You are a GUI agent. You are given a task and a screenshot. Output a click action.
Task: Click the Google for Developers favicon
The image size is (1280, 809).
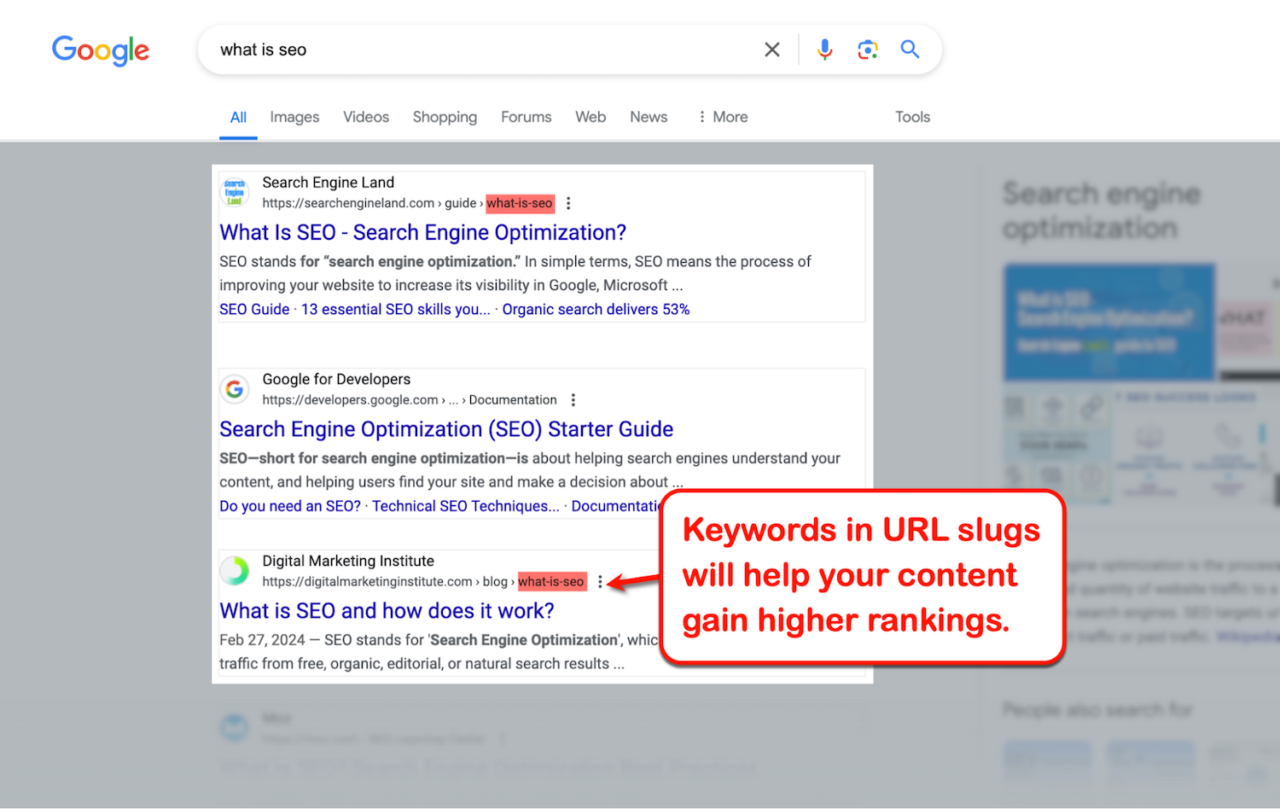pos(234,389)
